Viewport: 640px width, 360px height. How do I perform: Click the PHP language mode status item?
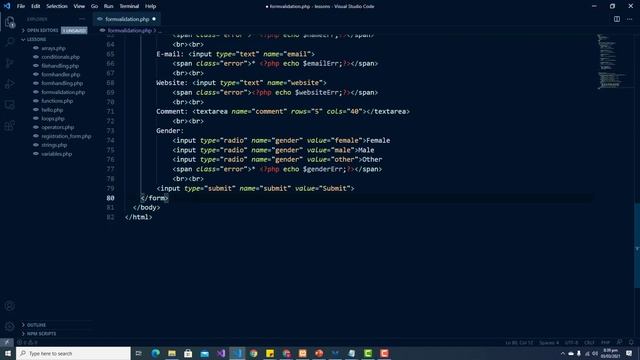tap(605, 342)
